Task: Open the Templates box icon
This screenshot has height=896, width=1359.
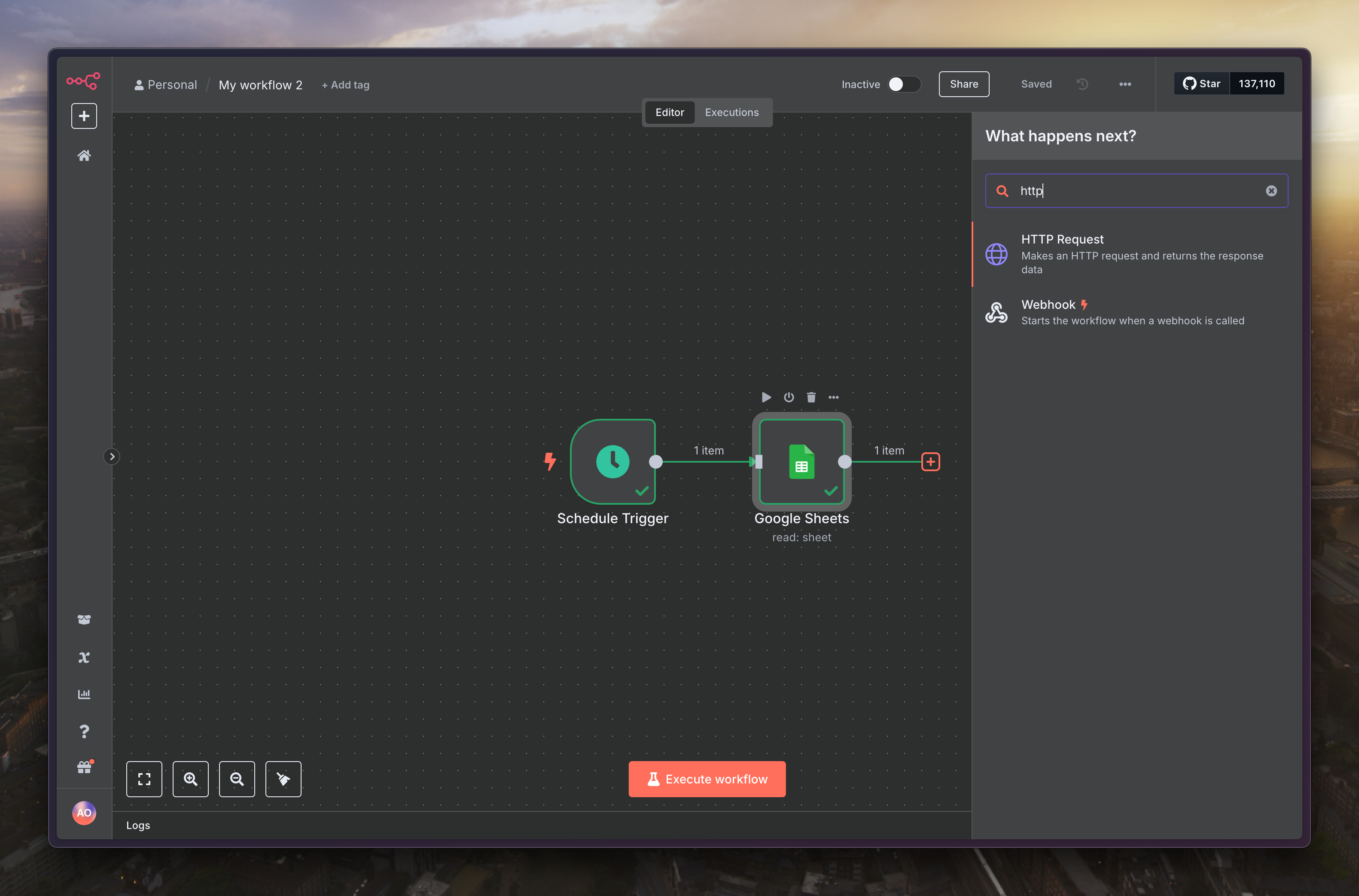Action: pyautogui.click(x=84, y=619)
